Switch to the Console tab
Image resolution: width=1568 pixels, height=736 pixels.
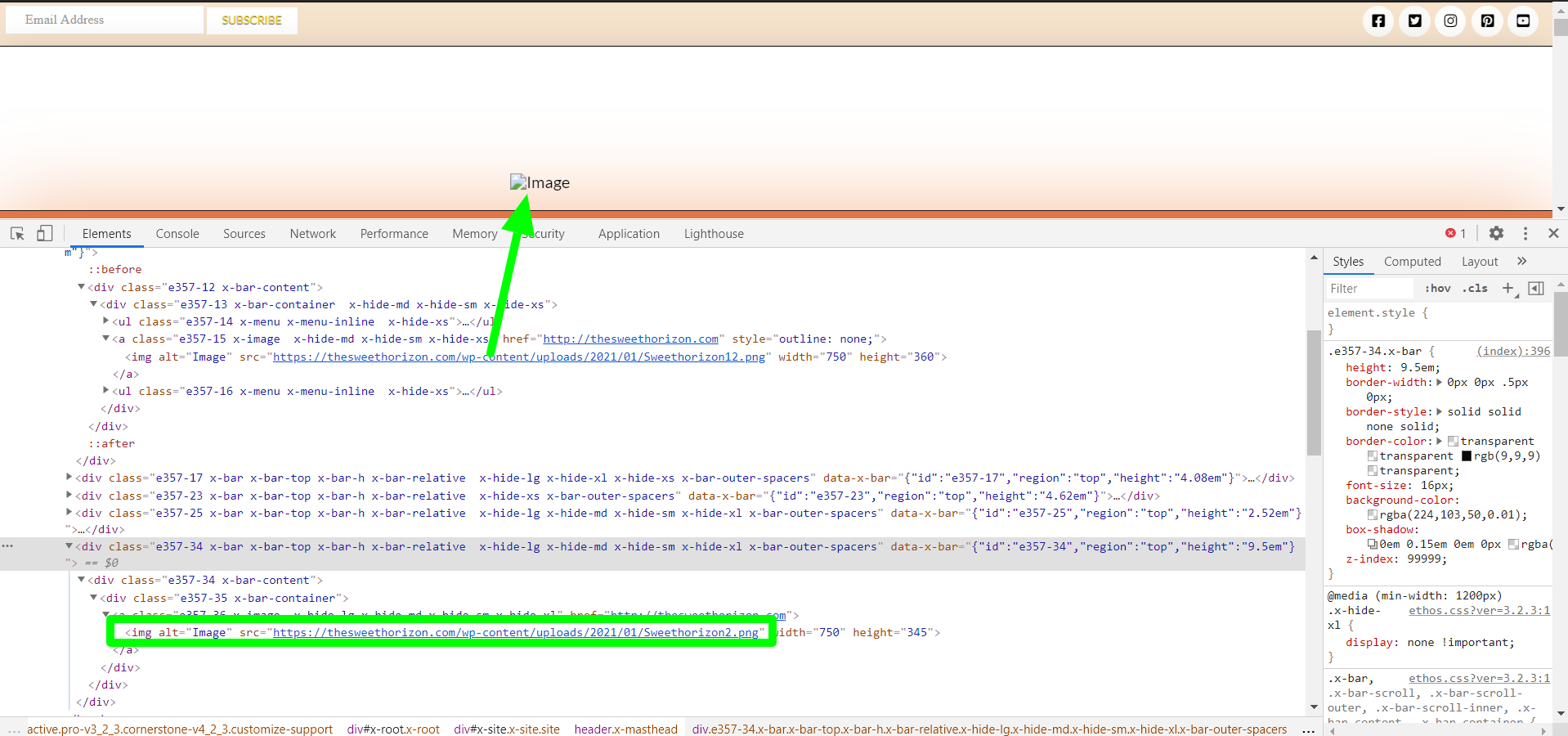coord(177,234)
